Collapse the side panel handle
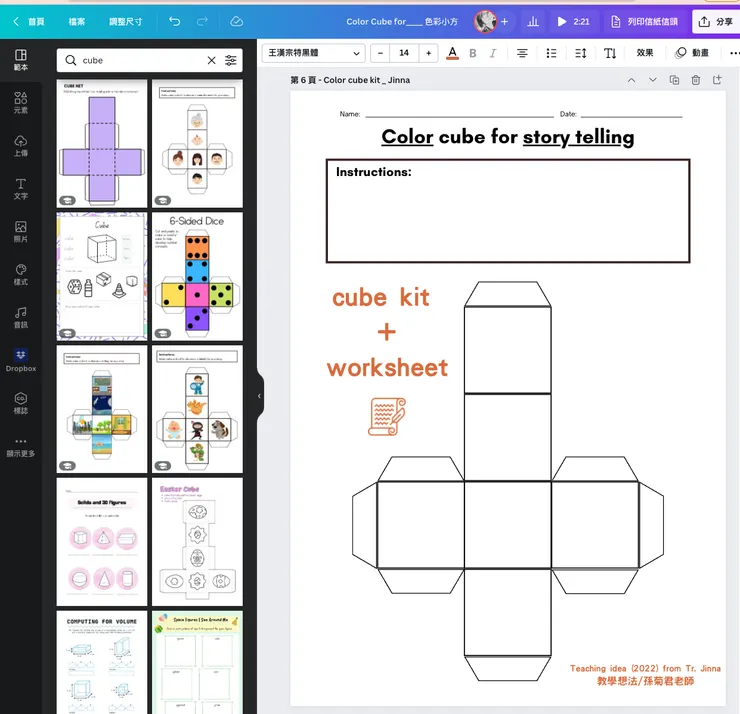This screenshot has height=714, width=740. tap(259, 396)
